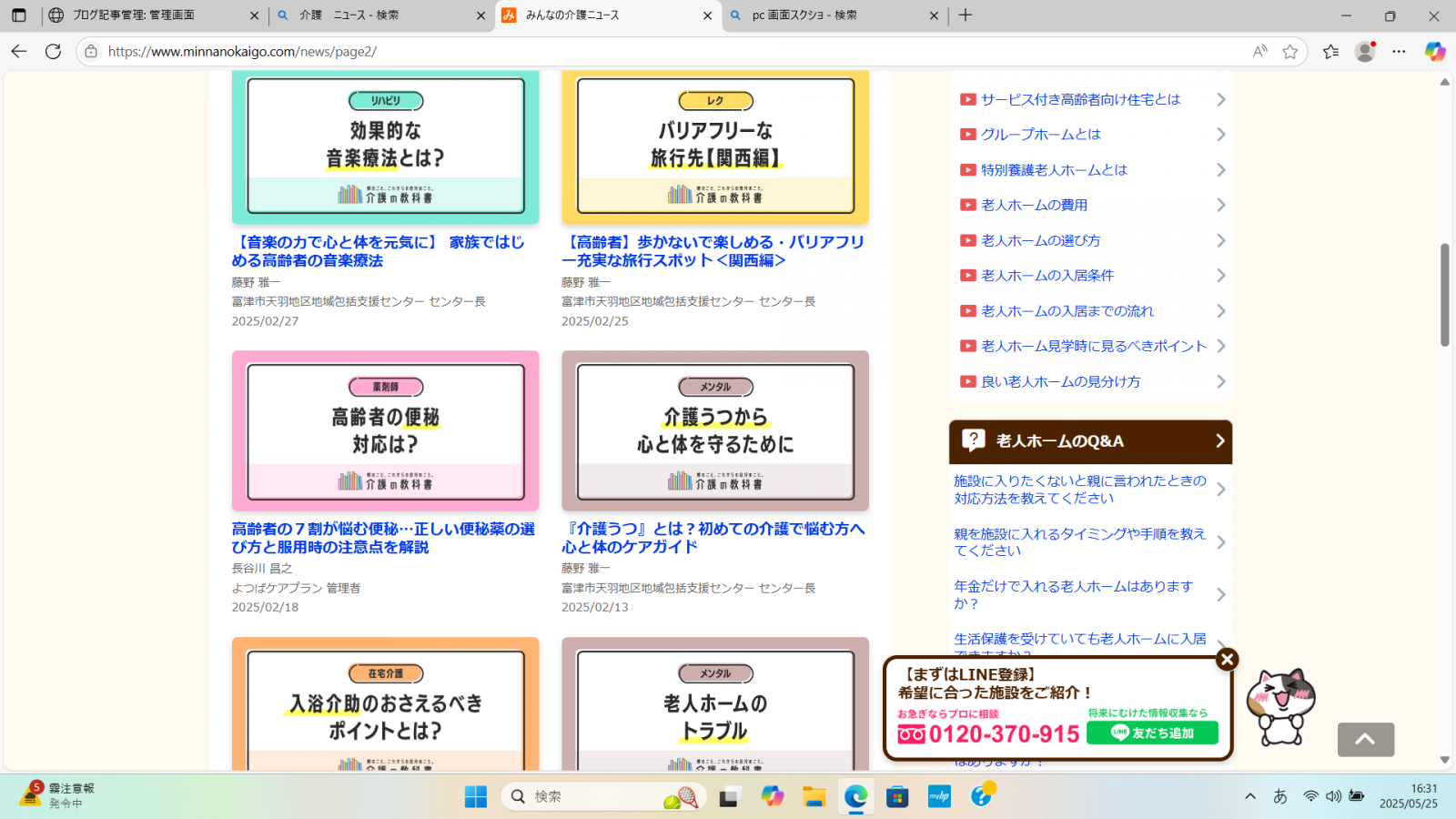This screenshot has height=819, width=1456.
Task: Click the page vertical scrollbar thumb
Action: 1444,295
